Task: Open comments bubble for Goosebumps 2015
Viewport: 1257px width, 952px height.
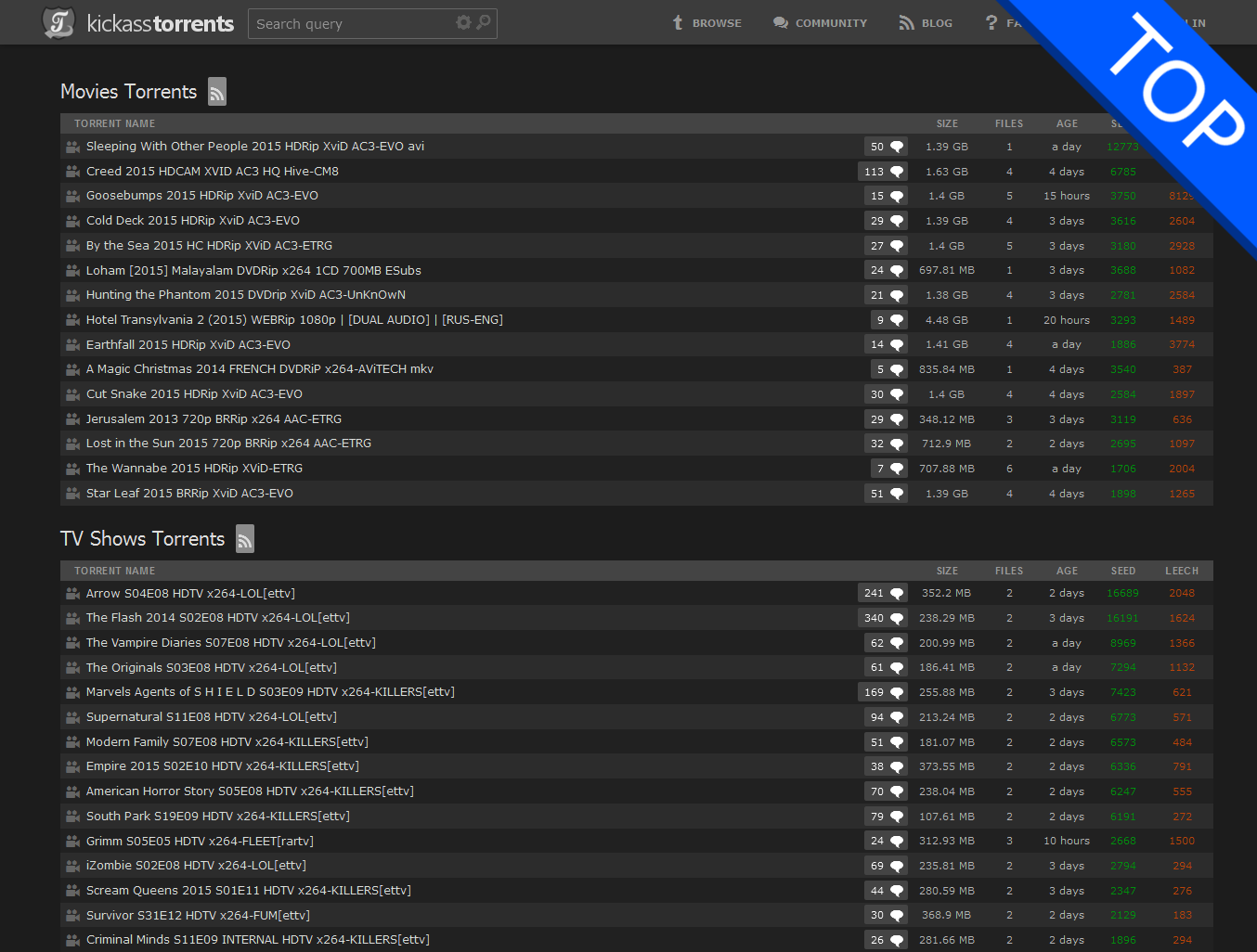Action: [x=886, y=196]
